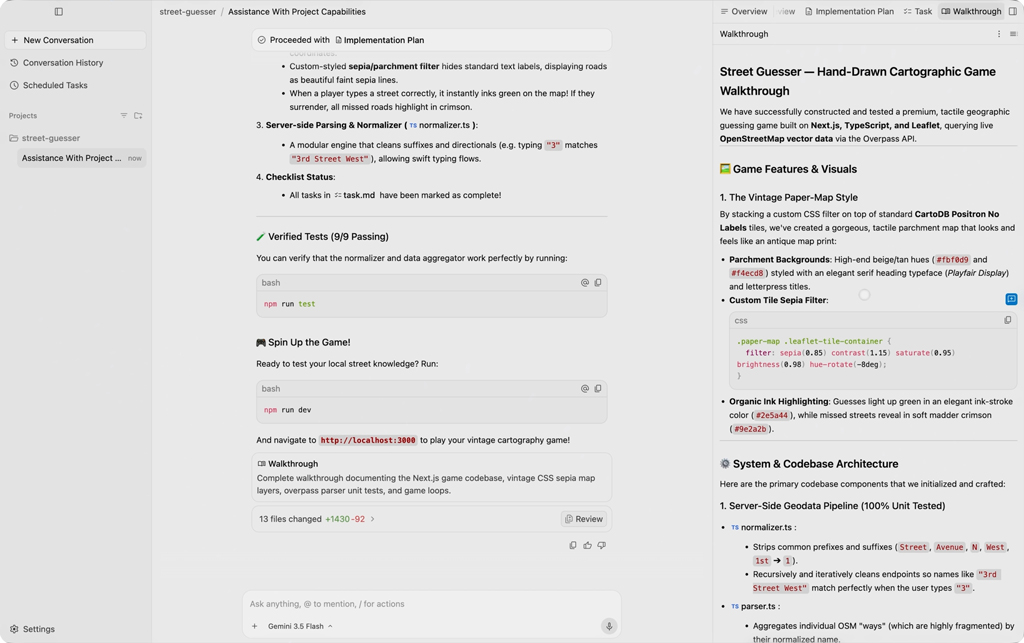Image resolution: width=1024 pixels, height=643 pixels.
Task: Focus the Ask anything input field
Action: (431, 604)
